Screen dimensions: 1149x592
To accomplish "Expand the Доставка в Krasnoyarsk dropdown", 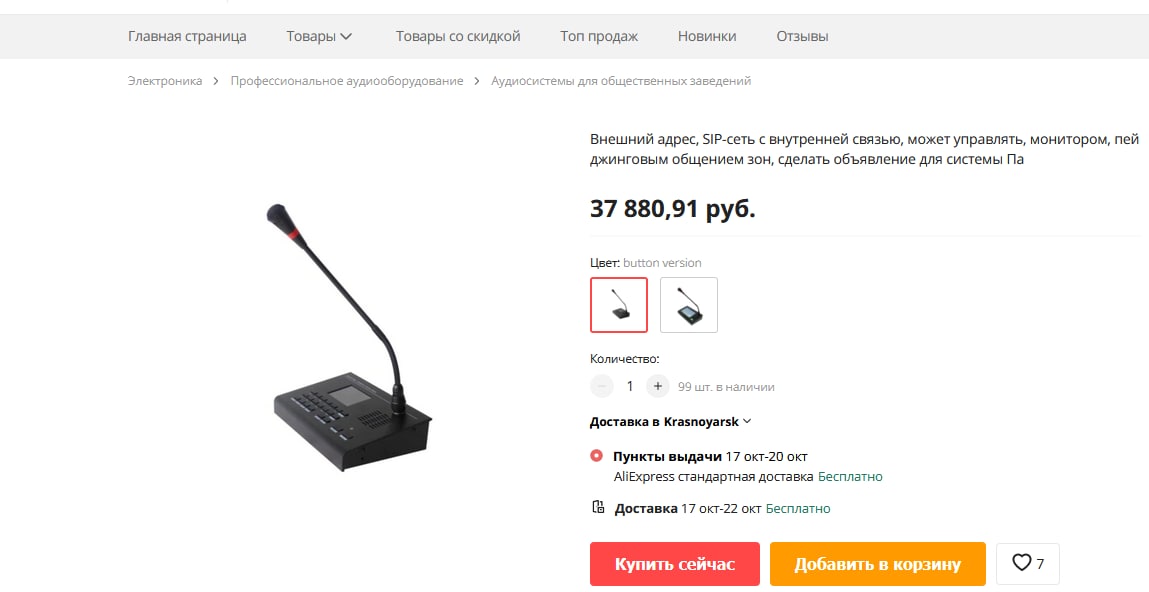I will [x=670, y=421].
